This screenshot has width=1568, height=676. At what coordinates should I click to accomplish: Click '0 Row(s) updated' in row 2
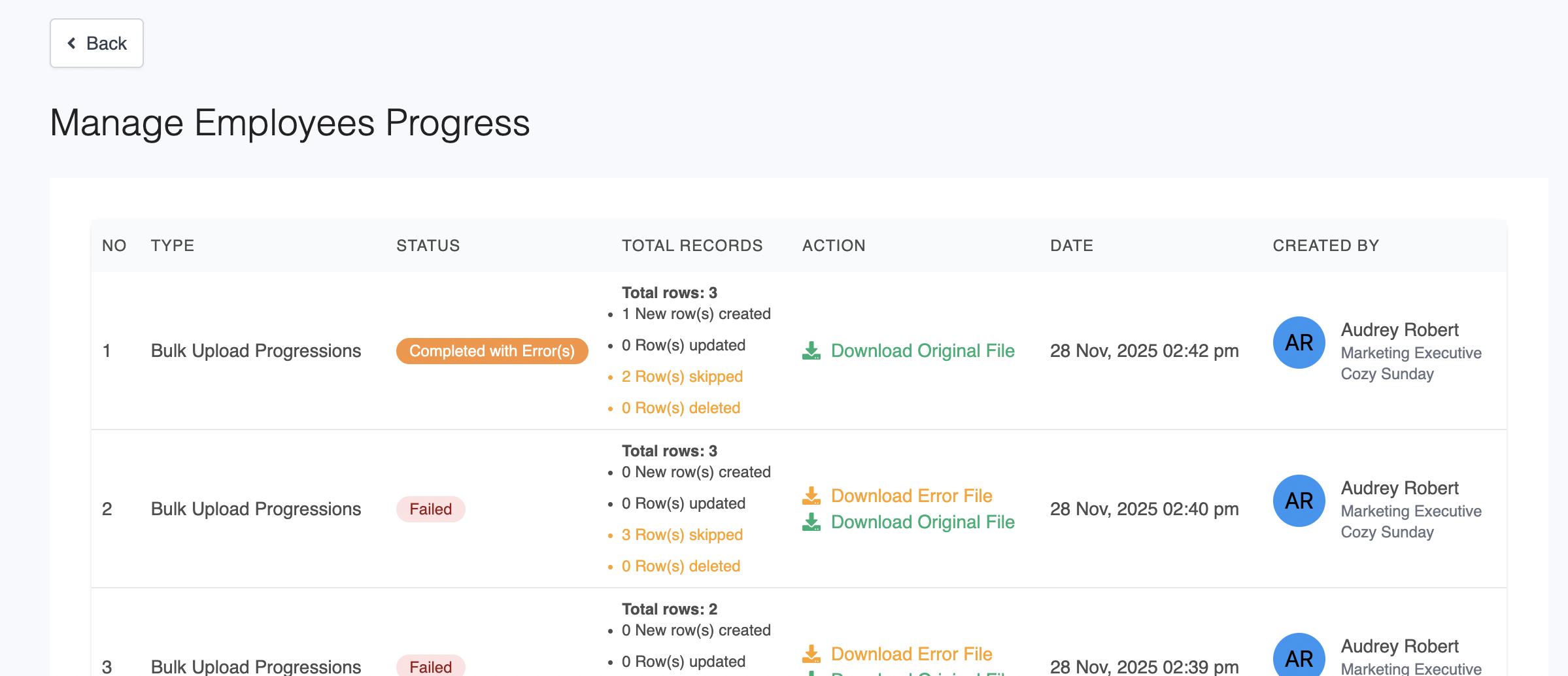(x=683, y=503)
